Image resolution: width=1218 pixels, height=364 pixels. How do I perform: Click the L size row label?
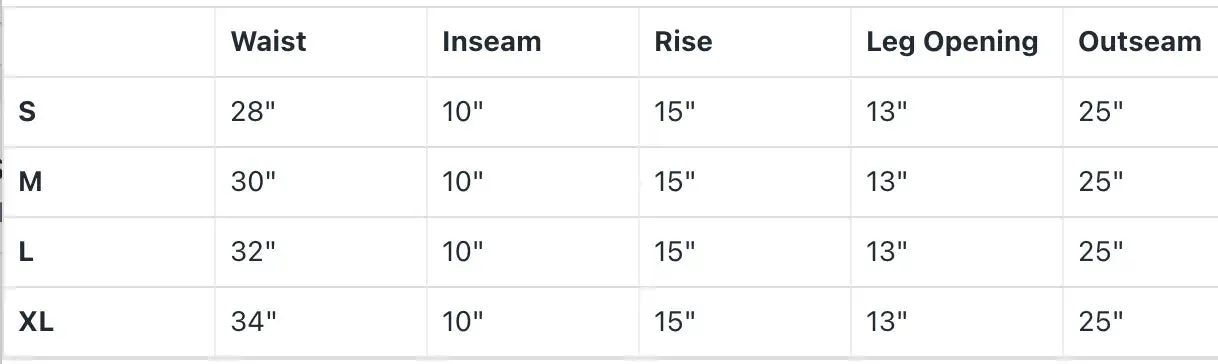coord(26,252)
